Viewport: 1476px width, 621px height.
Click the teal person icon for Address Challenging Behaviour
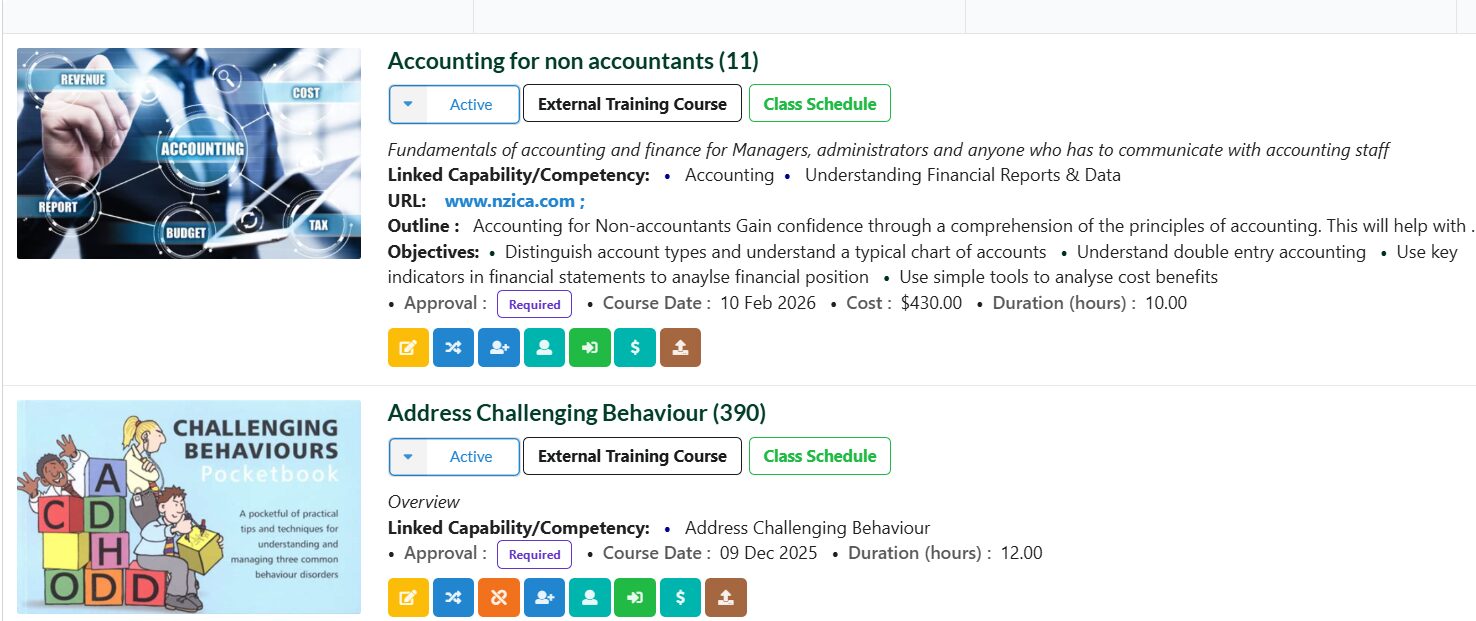(589, 598)
